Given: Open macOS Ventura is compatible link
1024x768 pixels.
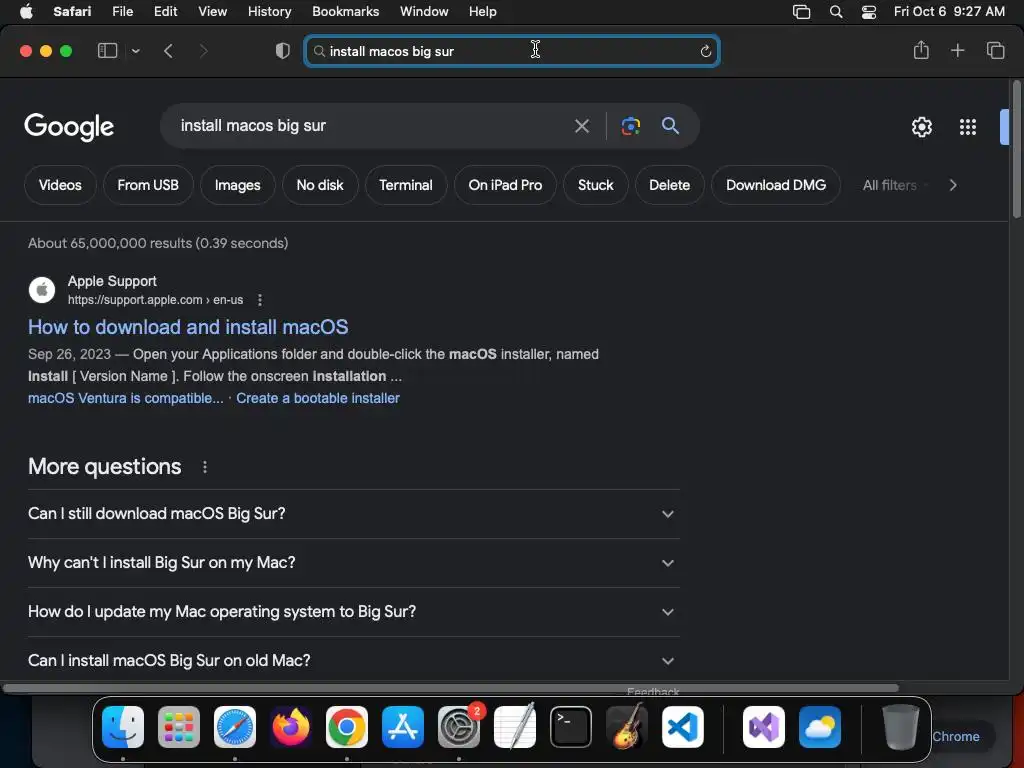Looking at the screenshot, I should [x=125, y=398].
